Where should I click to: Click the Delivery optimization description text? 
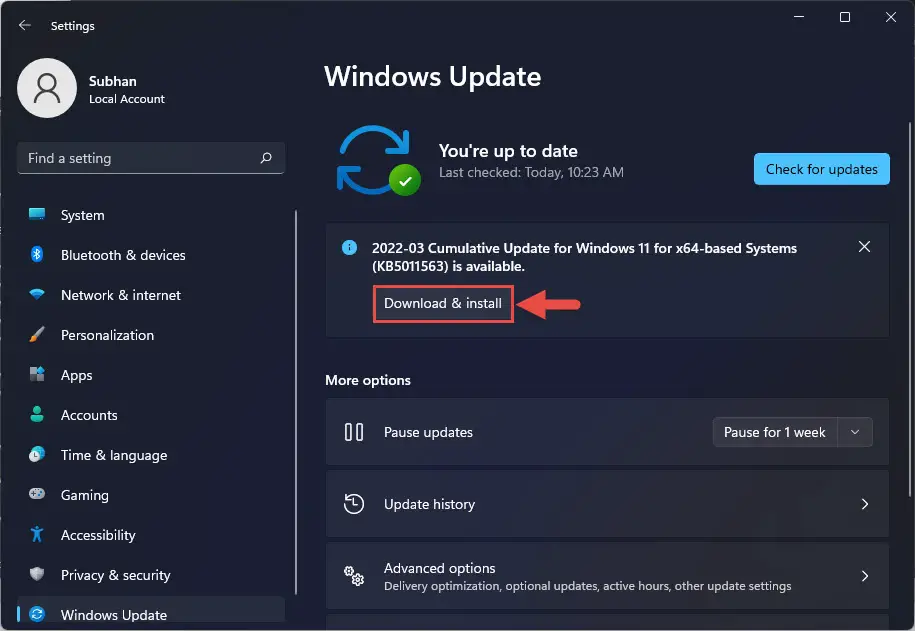tap(588, 586)
